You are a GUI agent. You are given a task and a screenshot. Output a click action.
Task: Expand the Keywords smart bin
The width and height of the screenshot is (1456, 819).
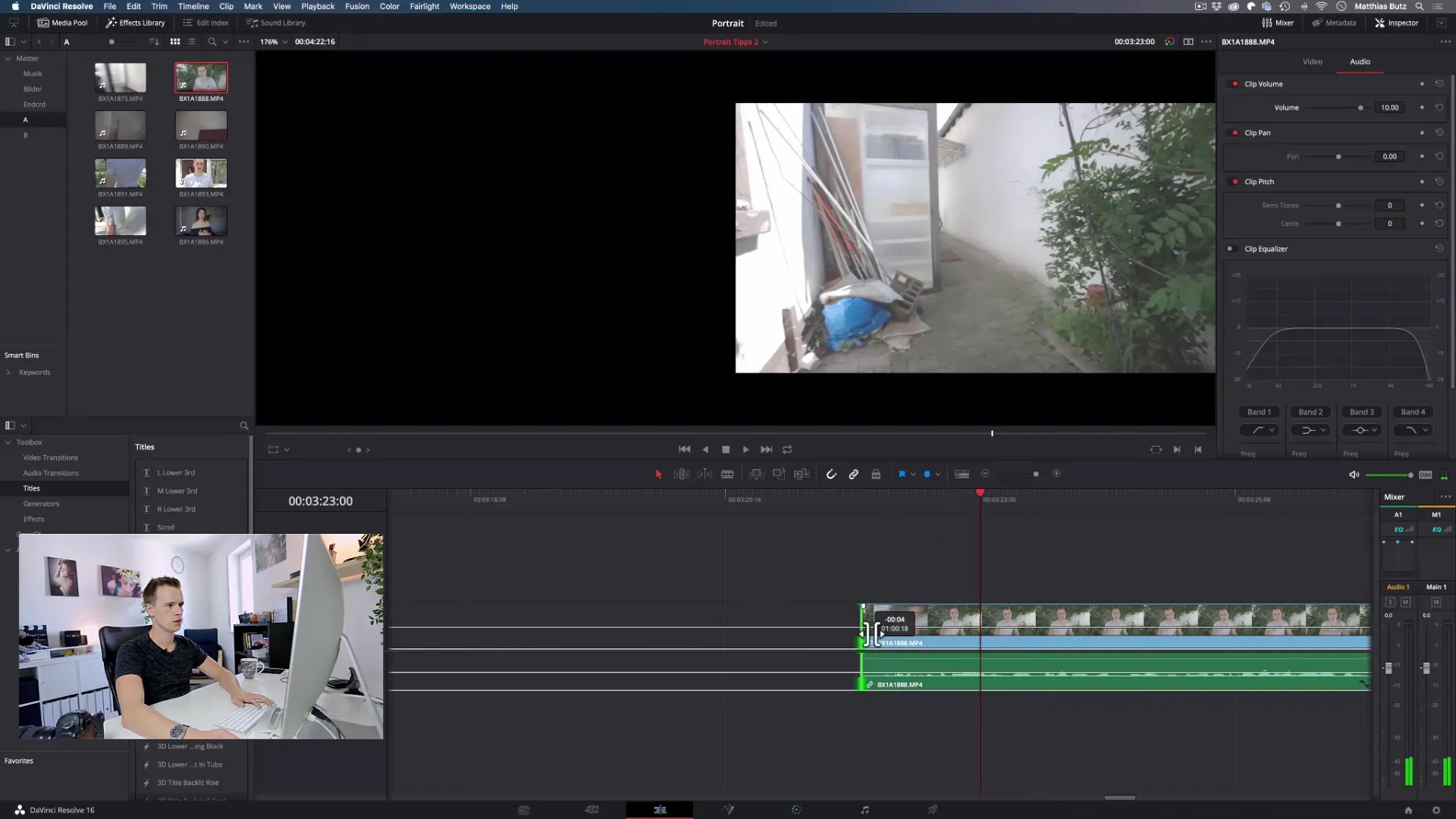(x=8, y=372)
